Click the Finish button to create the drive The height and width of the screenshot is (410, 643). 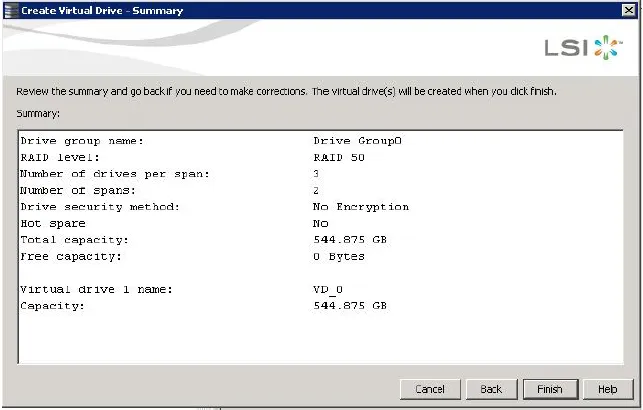pos(549,389)
